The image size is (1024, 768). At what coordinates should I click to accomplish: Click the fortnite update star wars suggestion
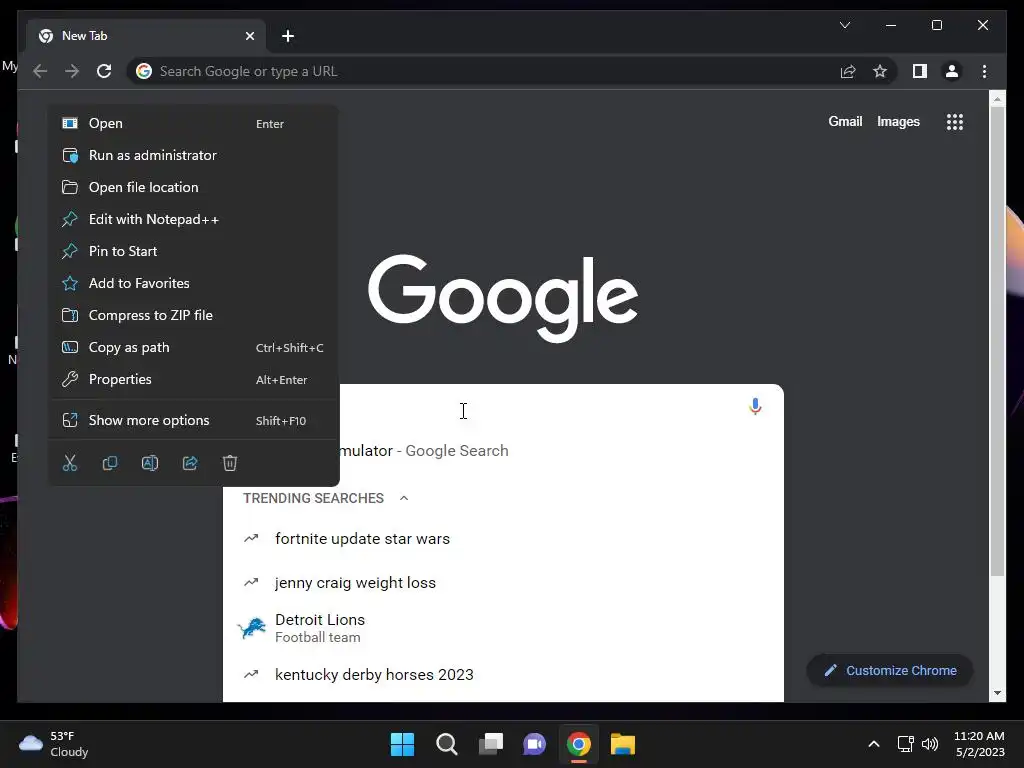click(x=503, y=539)
